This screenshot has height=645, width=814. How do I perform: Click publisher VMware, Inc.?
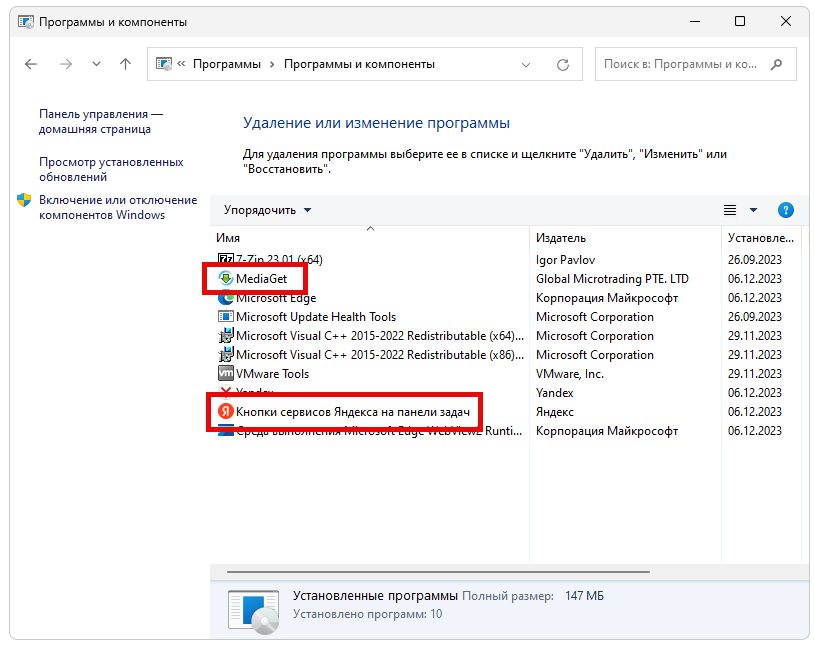569,374
